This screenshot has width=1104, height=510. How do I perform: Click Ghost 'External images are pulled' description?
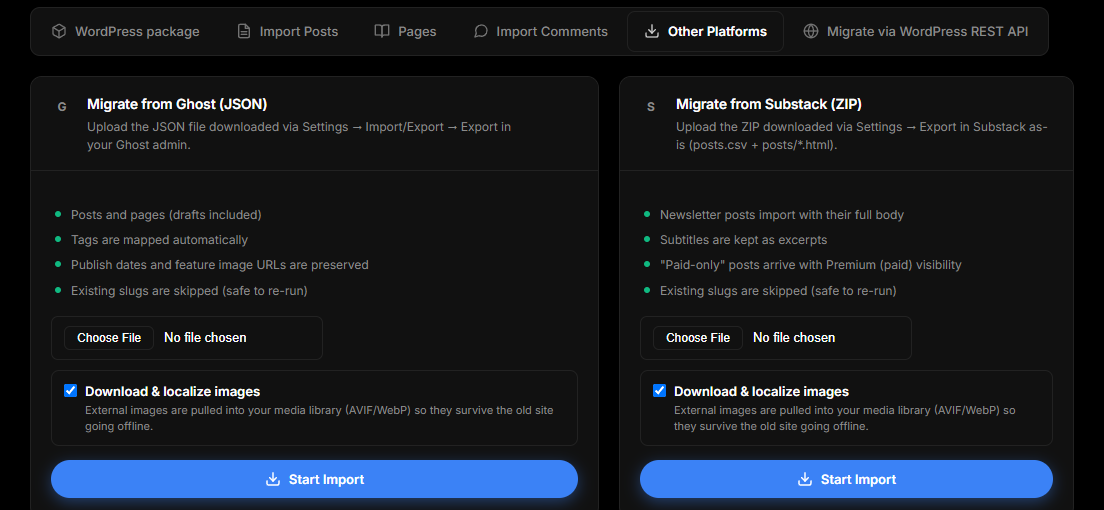pyautogui.click(x=319, y=418)
